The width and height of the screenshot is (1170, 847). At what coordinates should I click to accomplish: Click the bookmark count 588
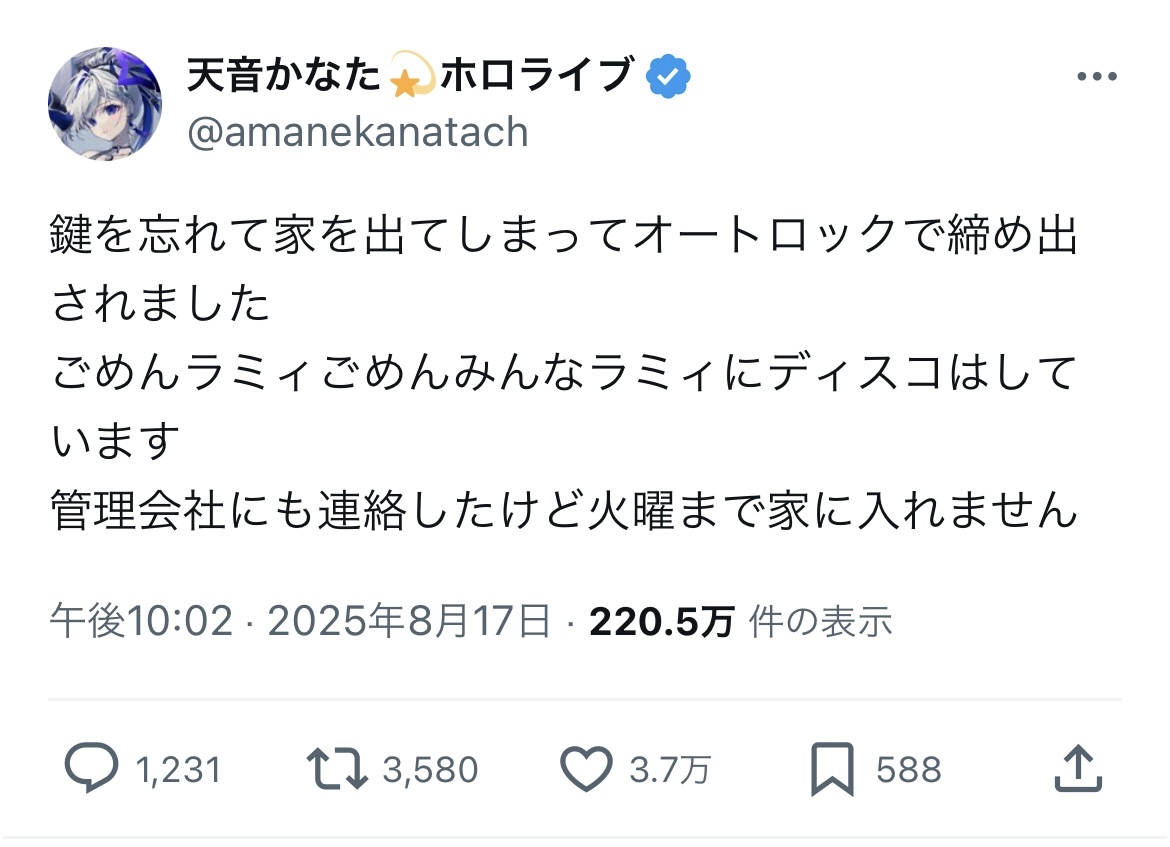(908, 770)
